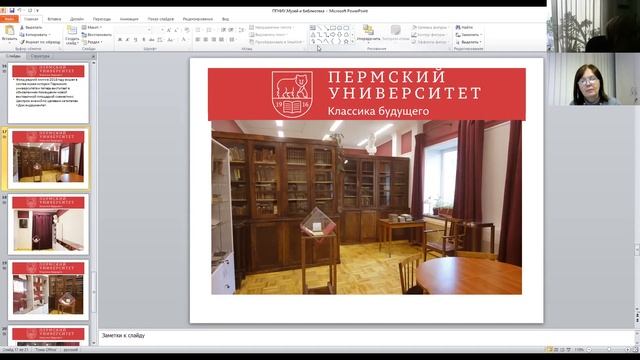Toggle bold formatting
This screenshot has width=640, height=360.
[120, 40]
